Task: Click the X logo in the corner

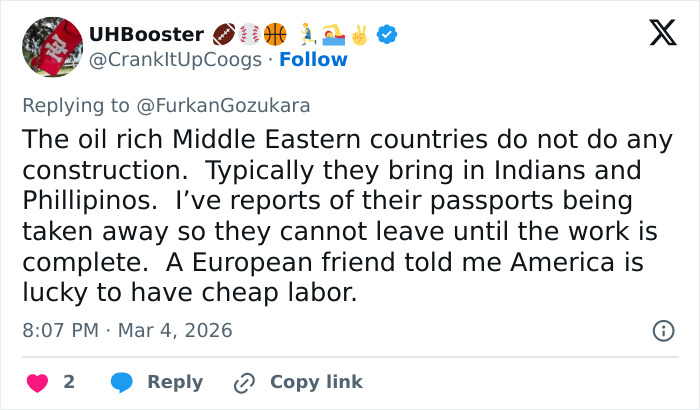Action: click(655, 35)
